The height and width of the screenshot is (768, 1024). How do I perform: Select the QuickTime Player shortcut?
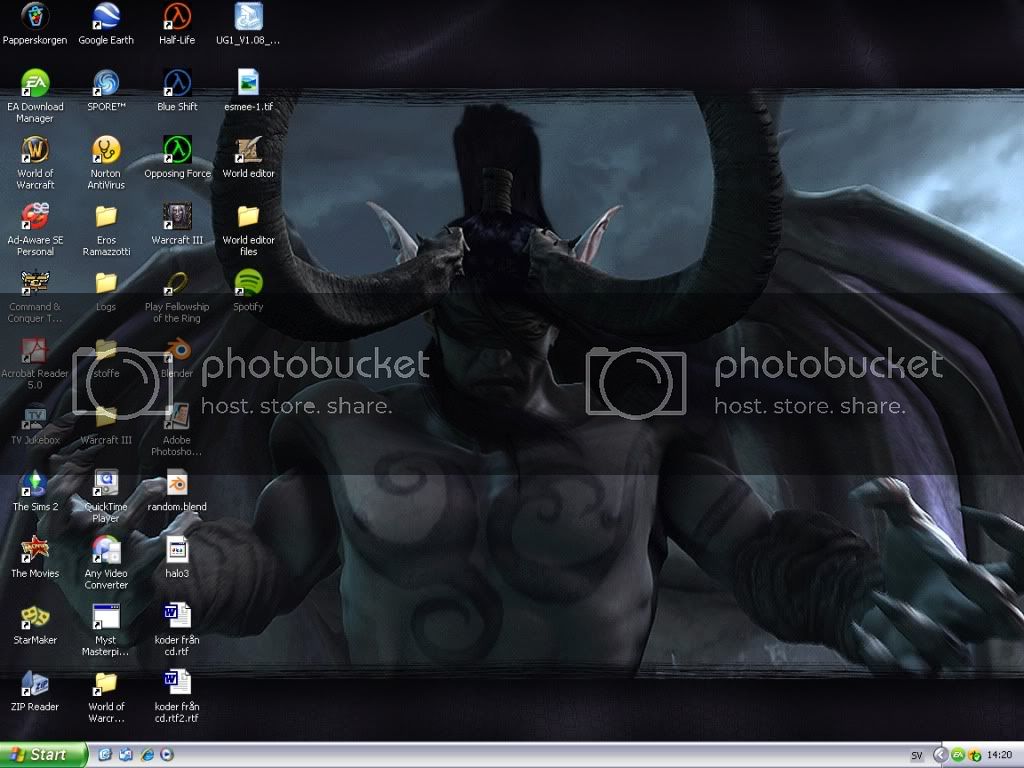(x=106, y=496)
